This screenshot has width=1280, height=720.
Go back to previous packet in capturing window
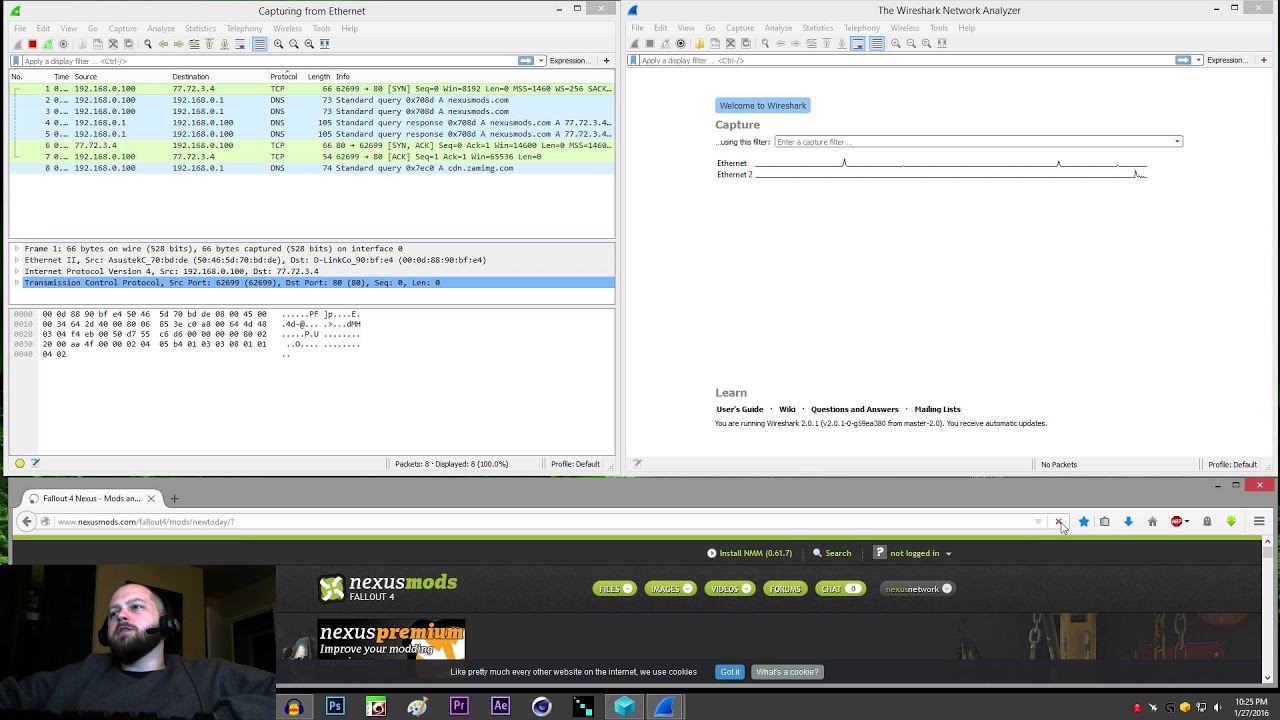(163, 44)
